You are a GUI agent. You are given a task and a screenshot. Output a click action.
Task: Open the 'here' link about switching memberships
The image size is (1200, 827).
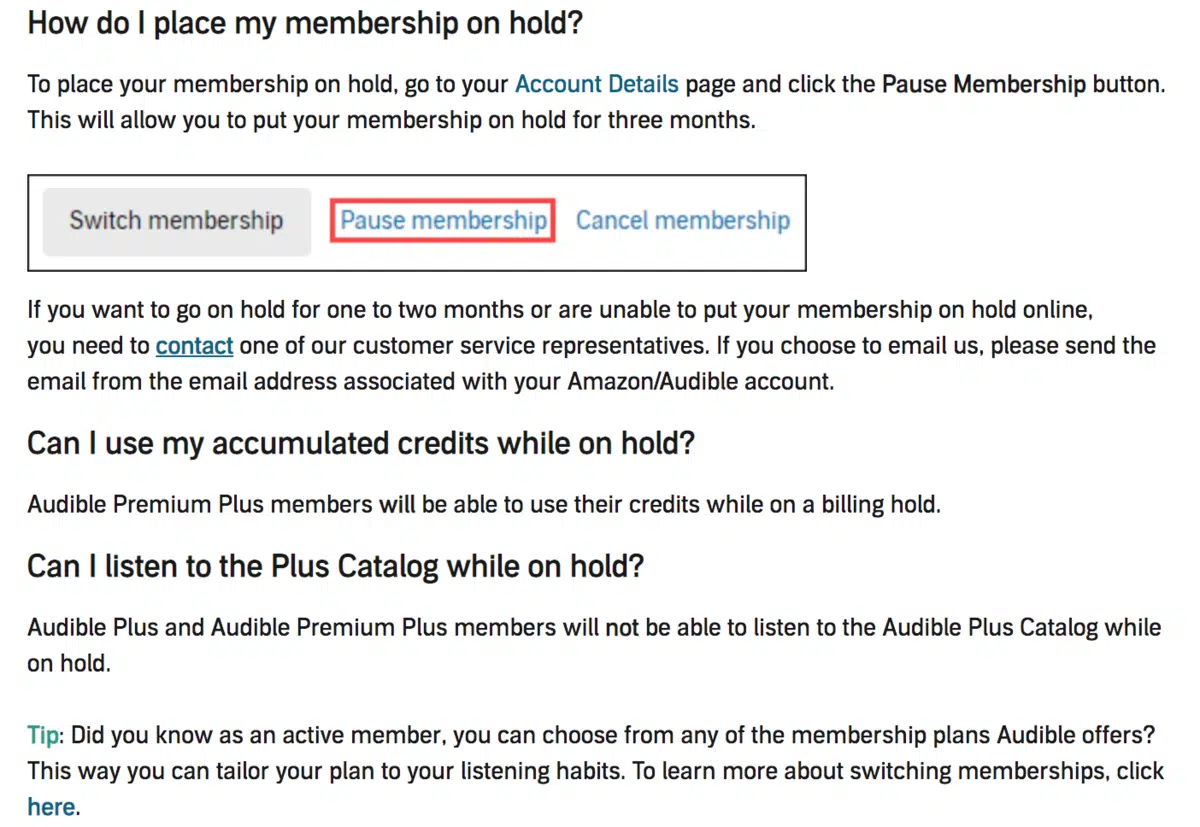point(51,806)
